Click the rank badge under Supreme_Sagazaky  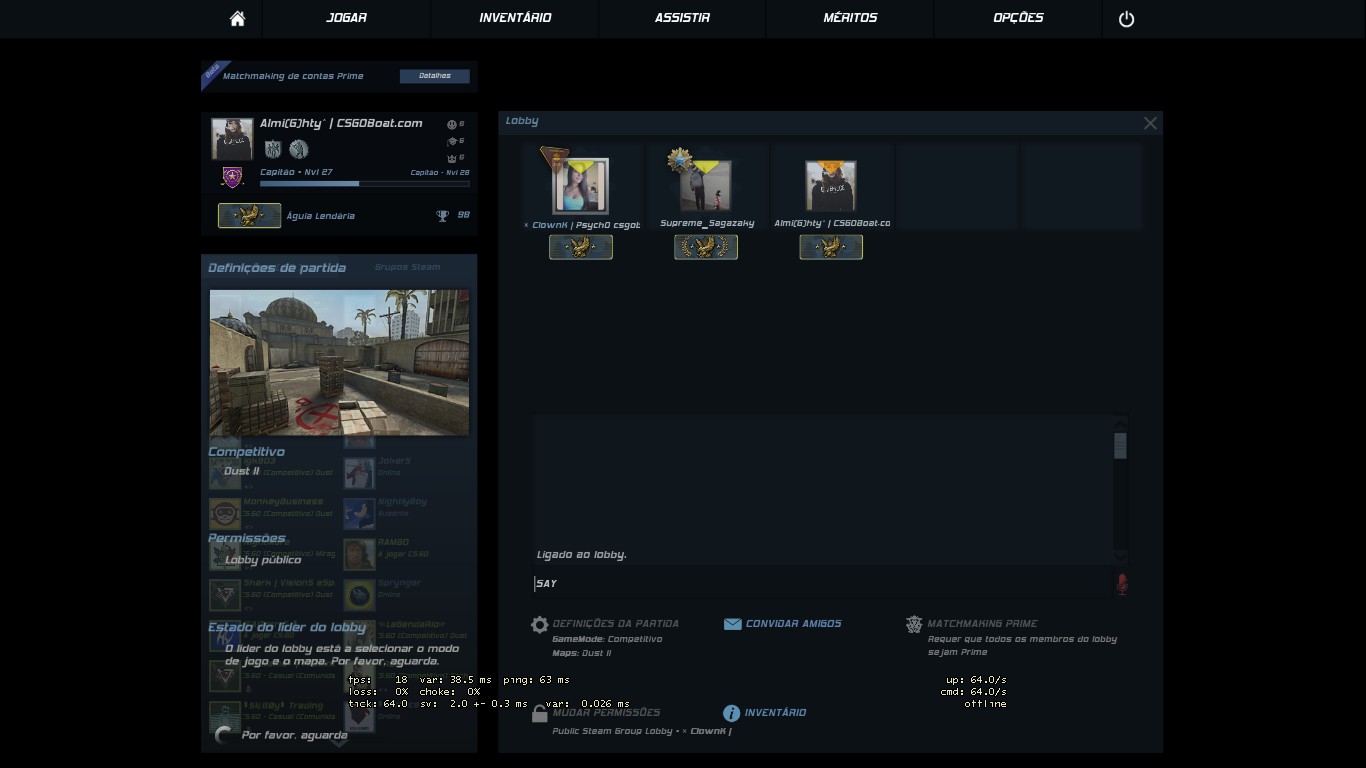coord(706,247)
